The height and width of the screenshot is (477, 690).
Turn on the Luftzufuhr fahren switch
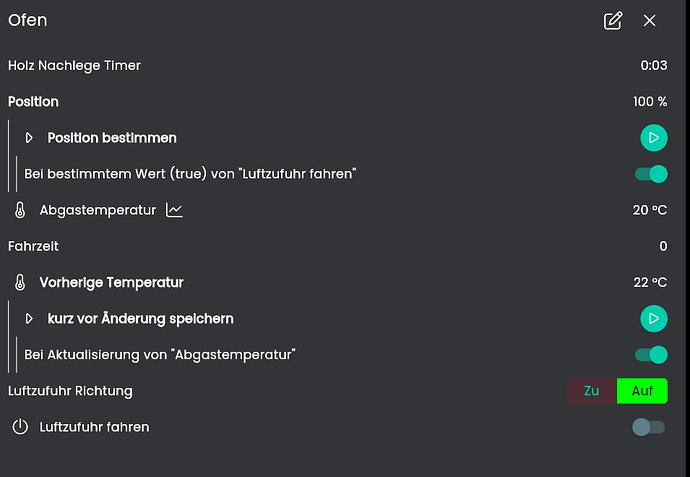[648, 427]
